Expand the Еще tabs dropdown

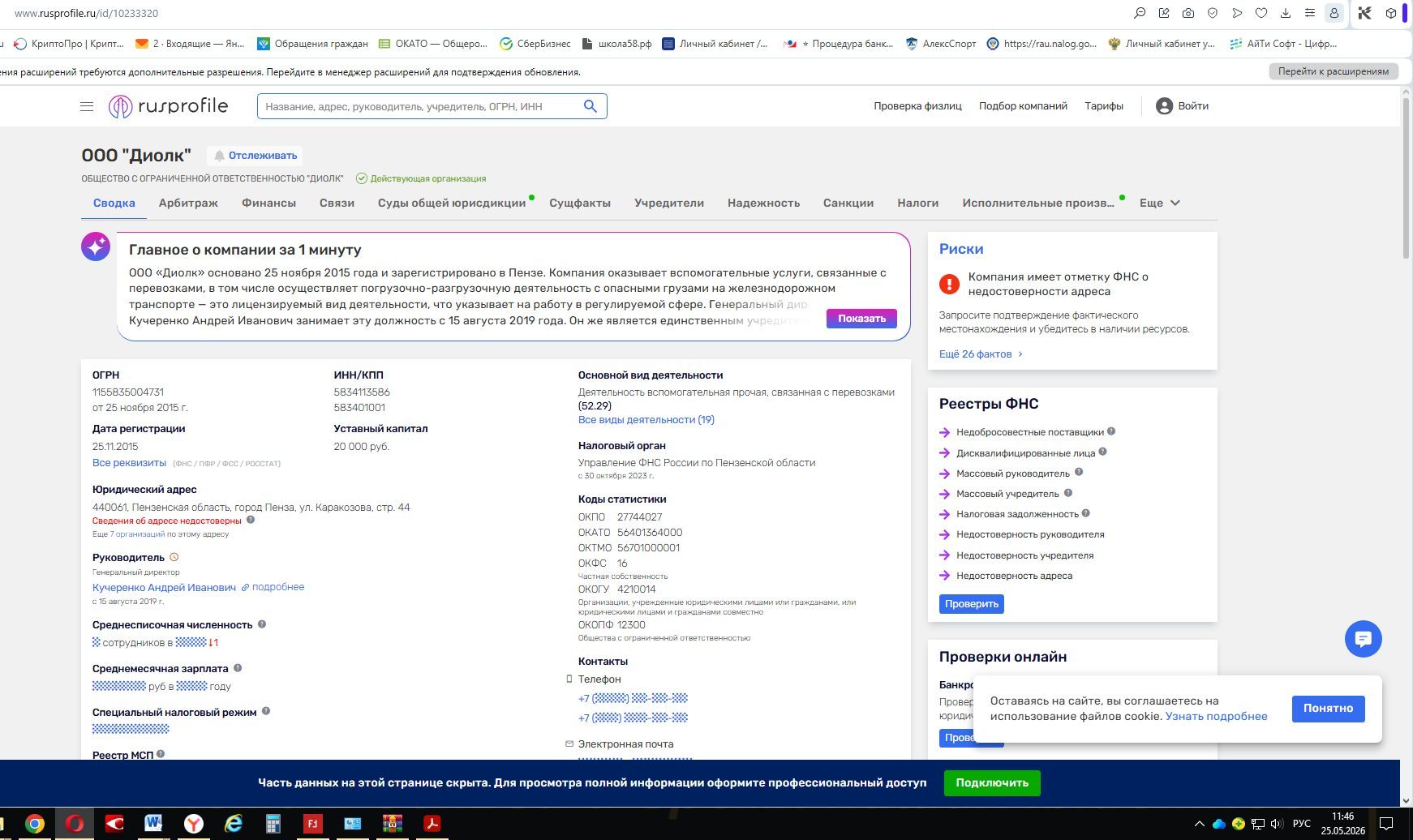point(1159,203)
